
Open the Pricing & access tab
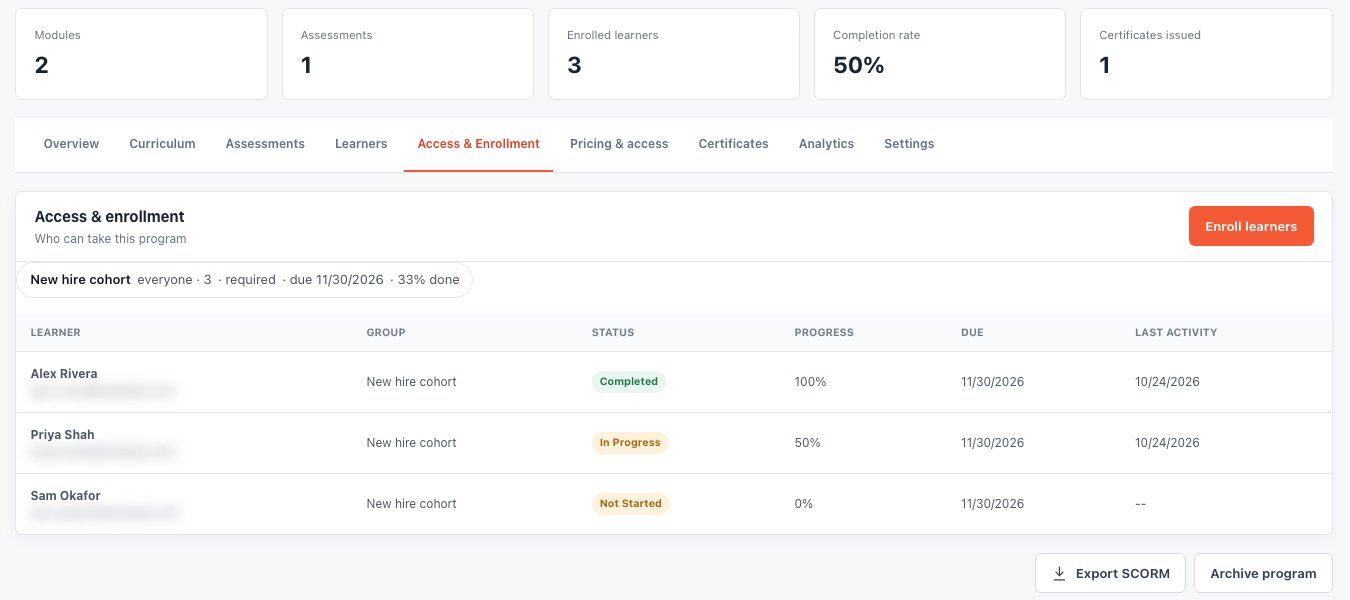(x=619, y=144)
